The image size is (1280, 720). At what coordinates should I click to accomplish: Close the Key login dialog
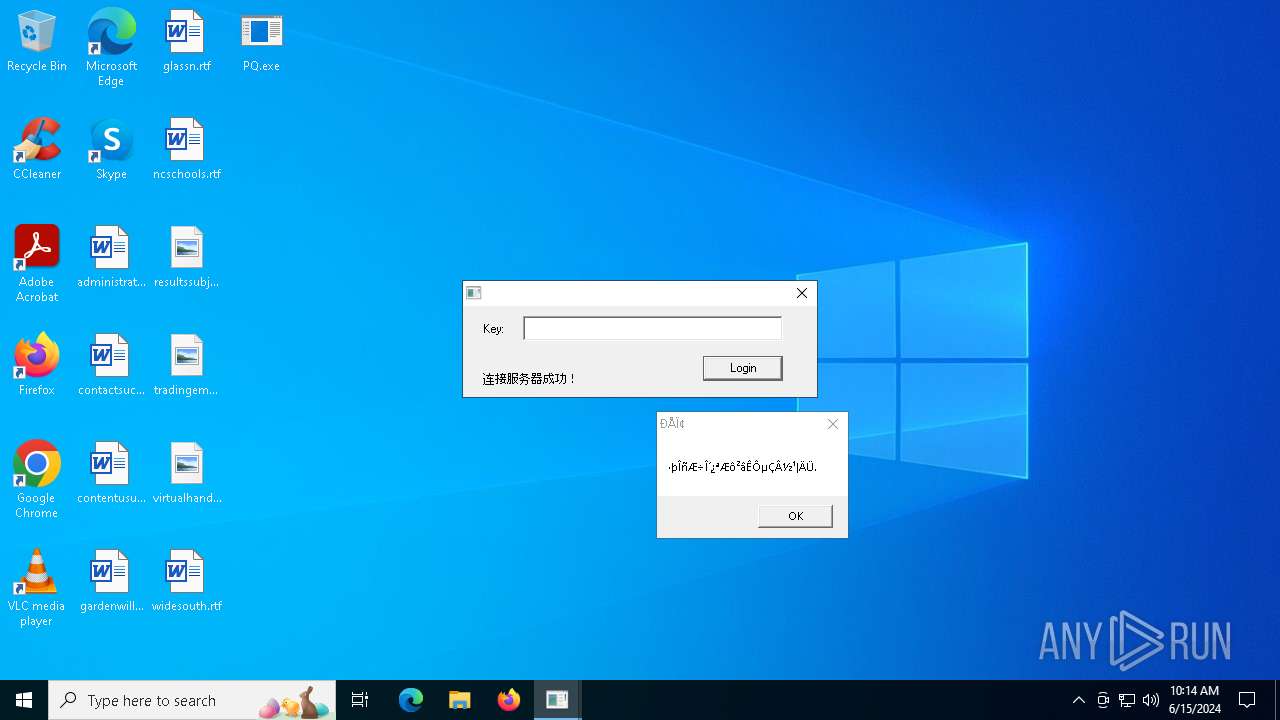[802, 293]
